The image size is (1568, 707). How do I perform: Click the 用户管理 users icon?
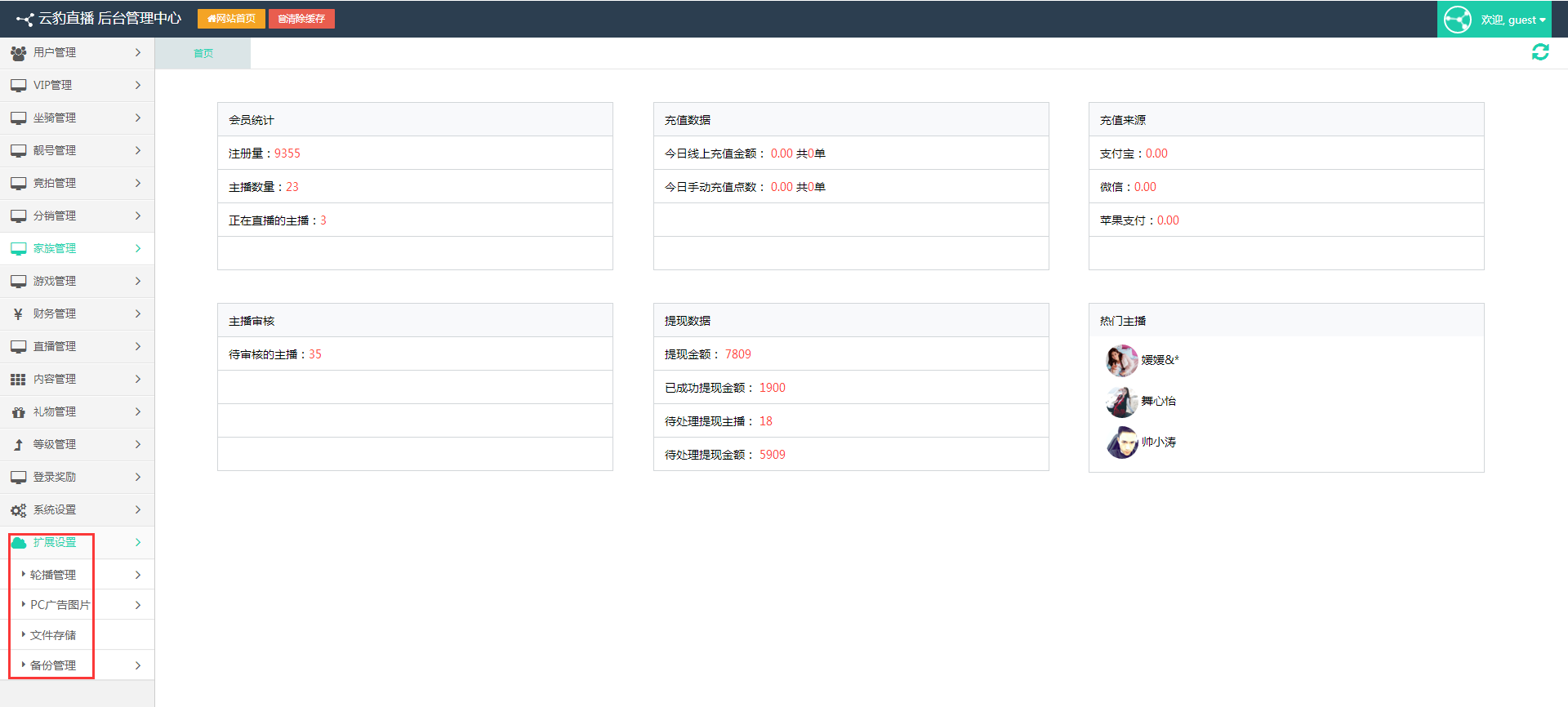point(18,53)
